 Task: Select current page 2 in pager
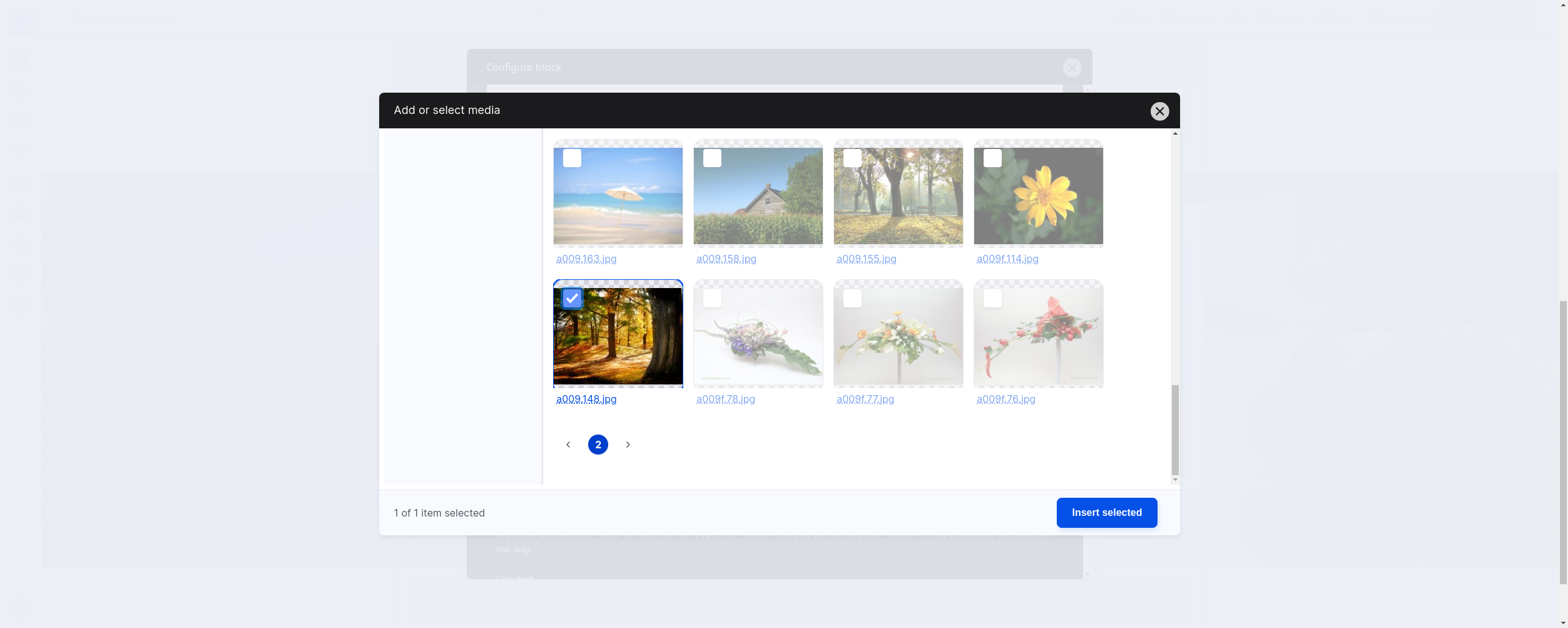click(x=598, y=445)
